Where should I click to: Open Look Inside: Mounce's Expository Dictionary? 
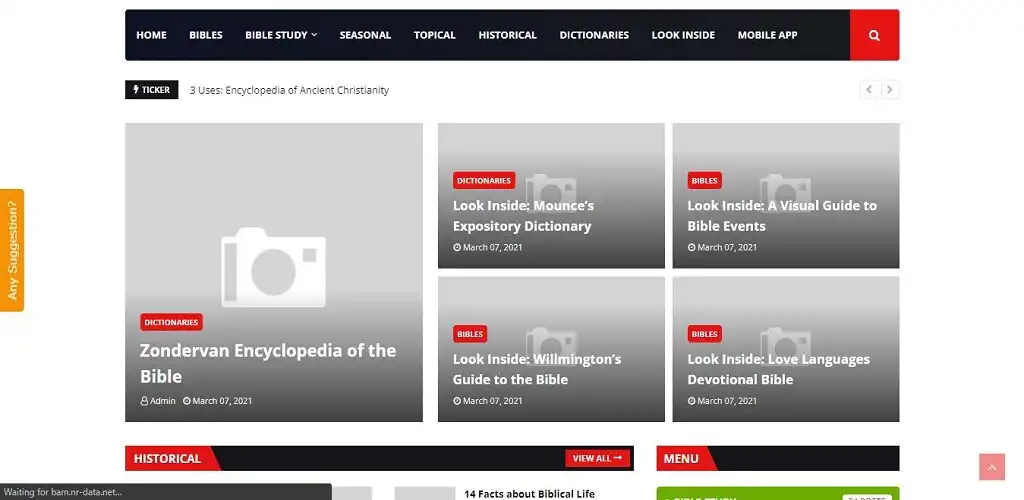click(523, 216)
